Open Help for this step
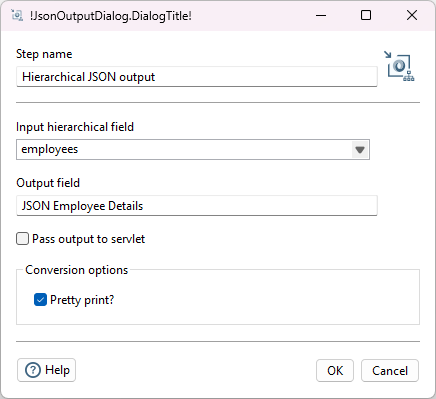The width and height of the screenshot is (436, 399). tap(47, 370)
